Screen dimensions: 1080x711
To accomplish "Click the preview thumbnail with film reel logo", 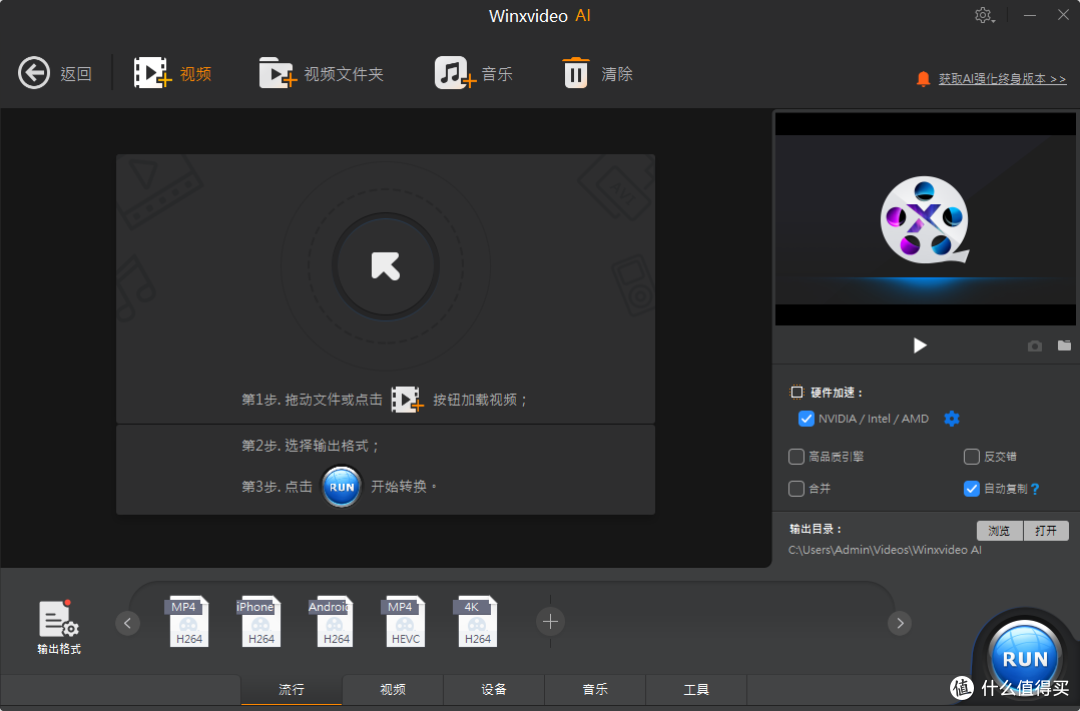I will point(925,219).
